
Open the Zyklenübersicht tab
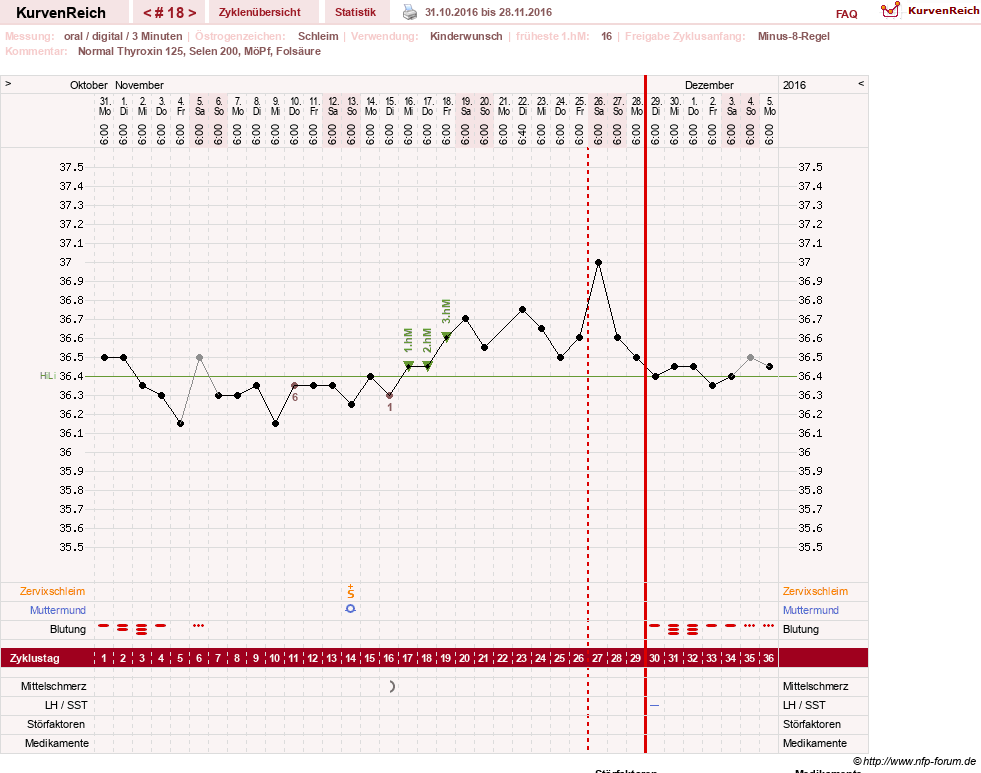pos(260,12)
